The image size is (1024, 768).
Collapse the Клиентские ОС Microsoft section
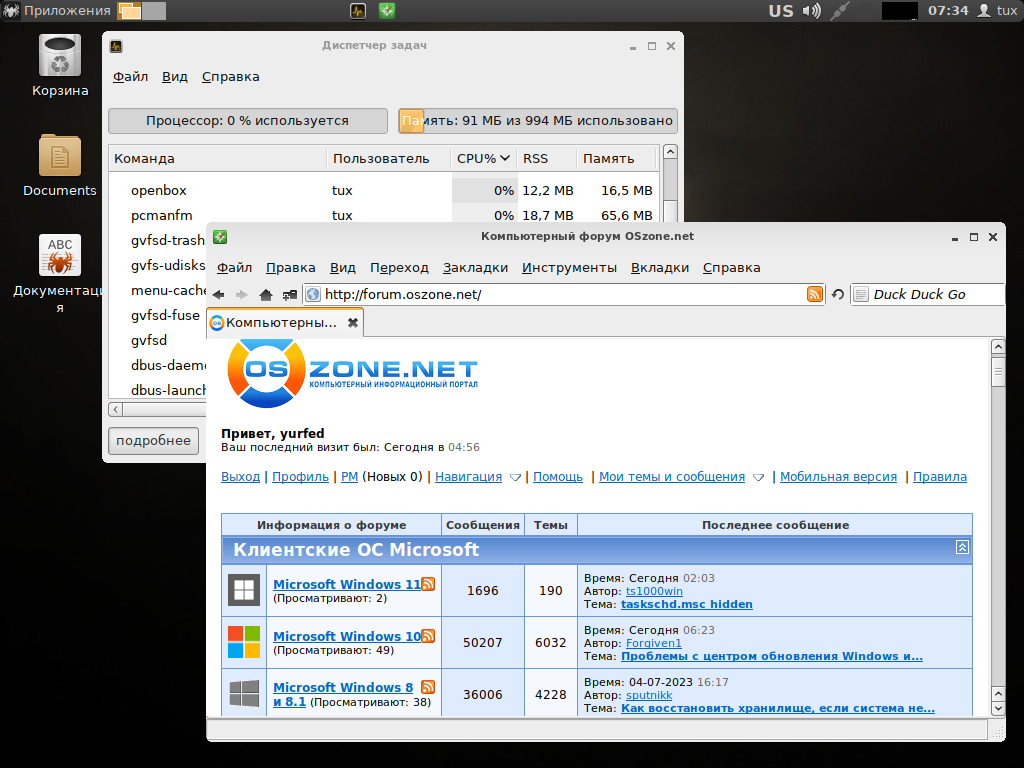[x=962, y=547]
